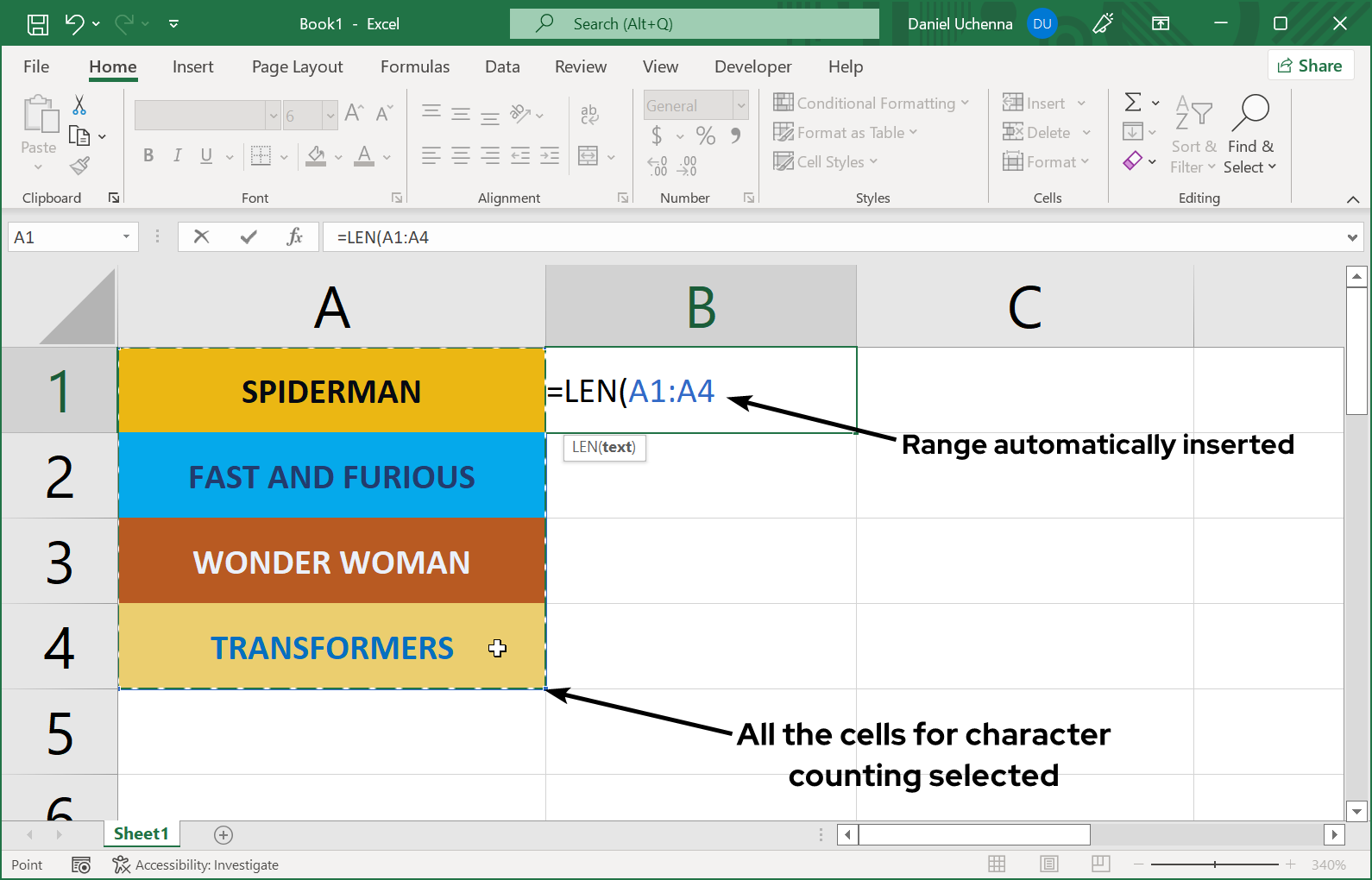Switch to the Page Layout tab
This screenshot has width=1372, height=880.
click(297, 66)
